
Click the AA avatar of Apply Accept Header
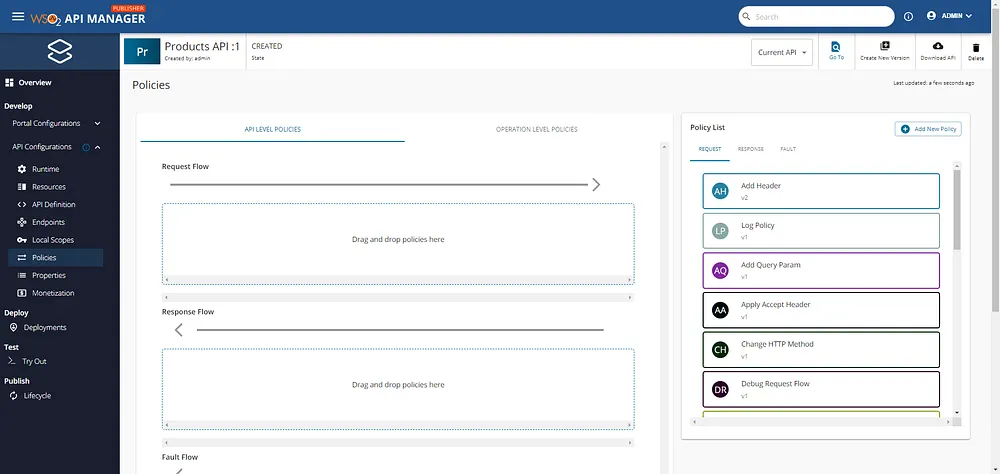point(720,310)
